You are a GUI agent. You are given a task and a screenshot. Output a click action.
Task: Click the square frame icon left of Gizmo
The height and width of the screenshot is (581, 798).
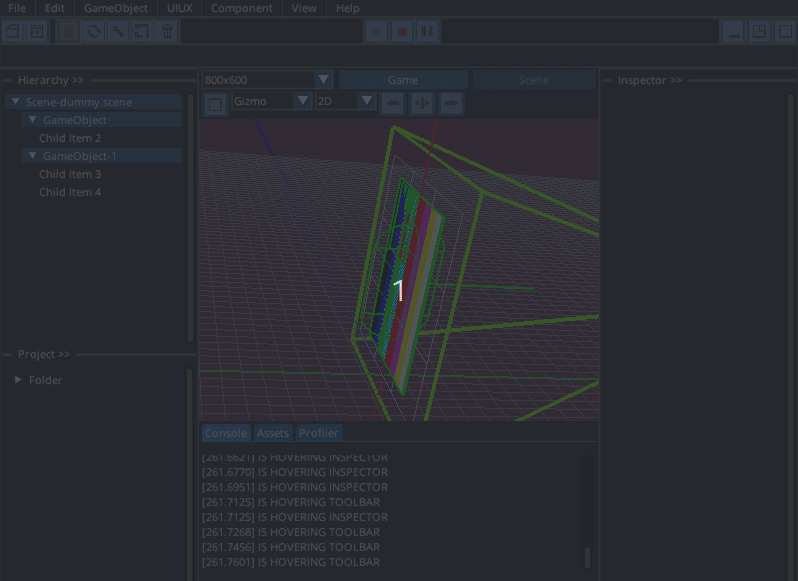[x=215, y=102]
